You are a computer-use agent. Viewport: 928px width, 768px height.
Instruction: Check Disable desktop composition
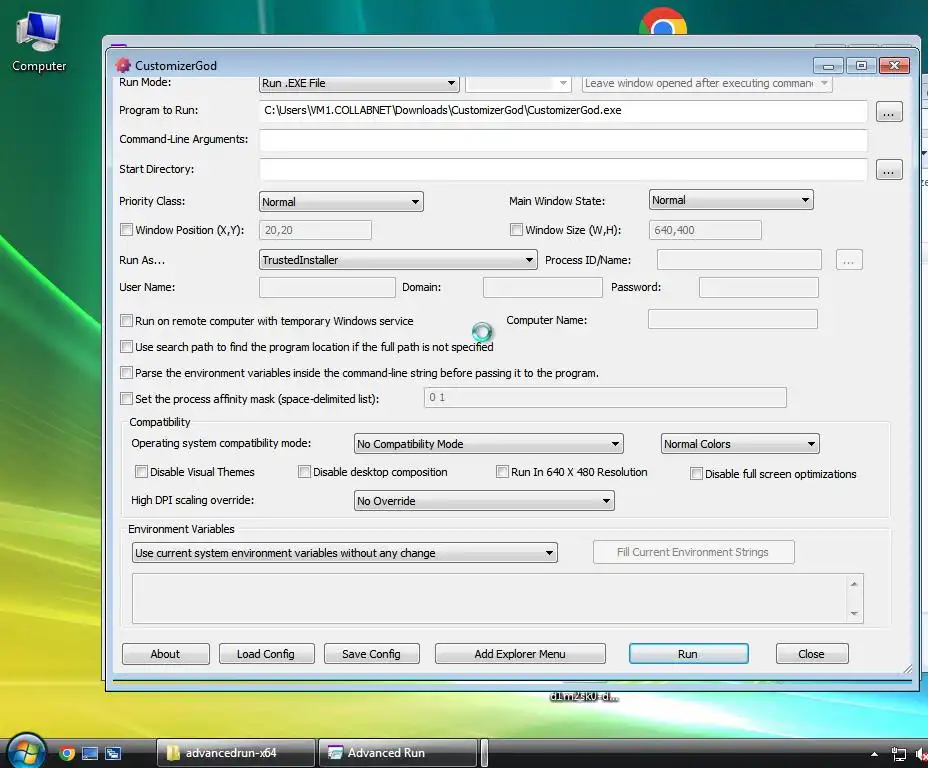pyautogui.click(x=304, y=472)
